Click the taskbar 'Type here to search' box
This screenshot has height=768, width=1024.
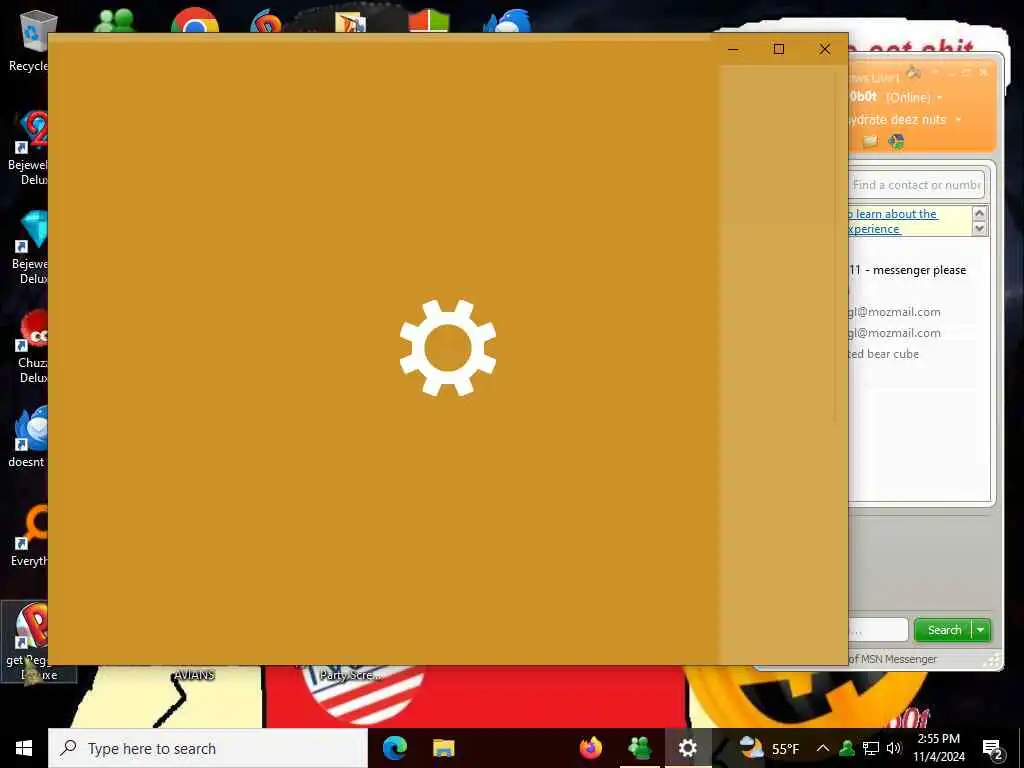point(208,748)
